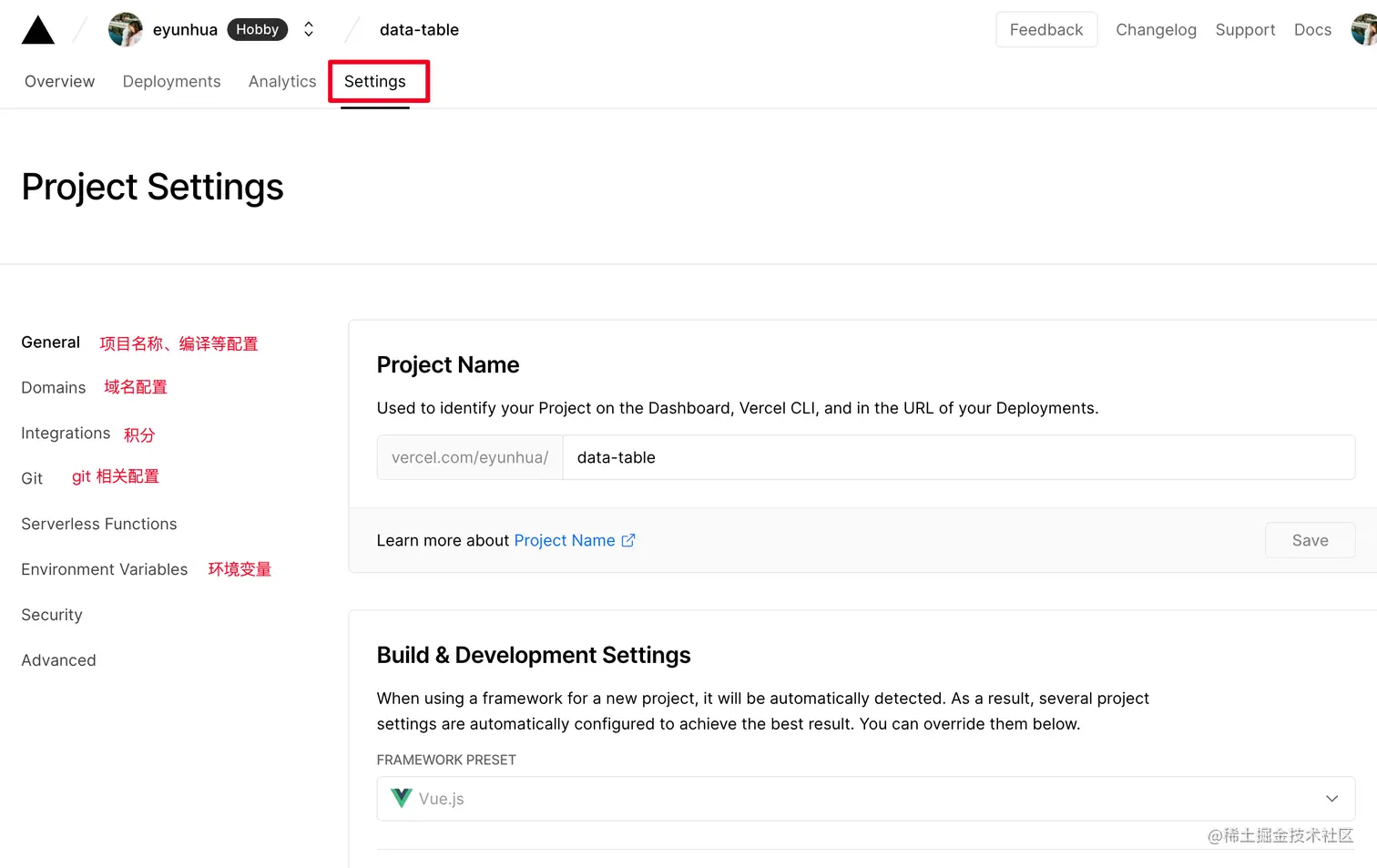1377x868 pixels.
Task: Click into the project name input field
Action: click(x=958, y=457)
